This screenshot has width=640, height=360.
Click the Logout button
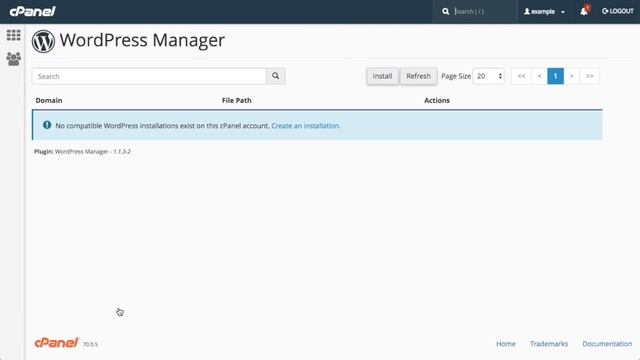[618, 11]
